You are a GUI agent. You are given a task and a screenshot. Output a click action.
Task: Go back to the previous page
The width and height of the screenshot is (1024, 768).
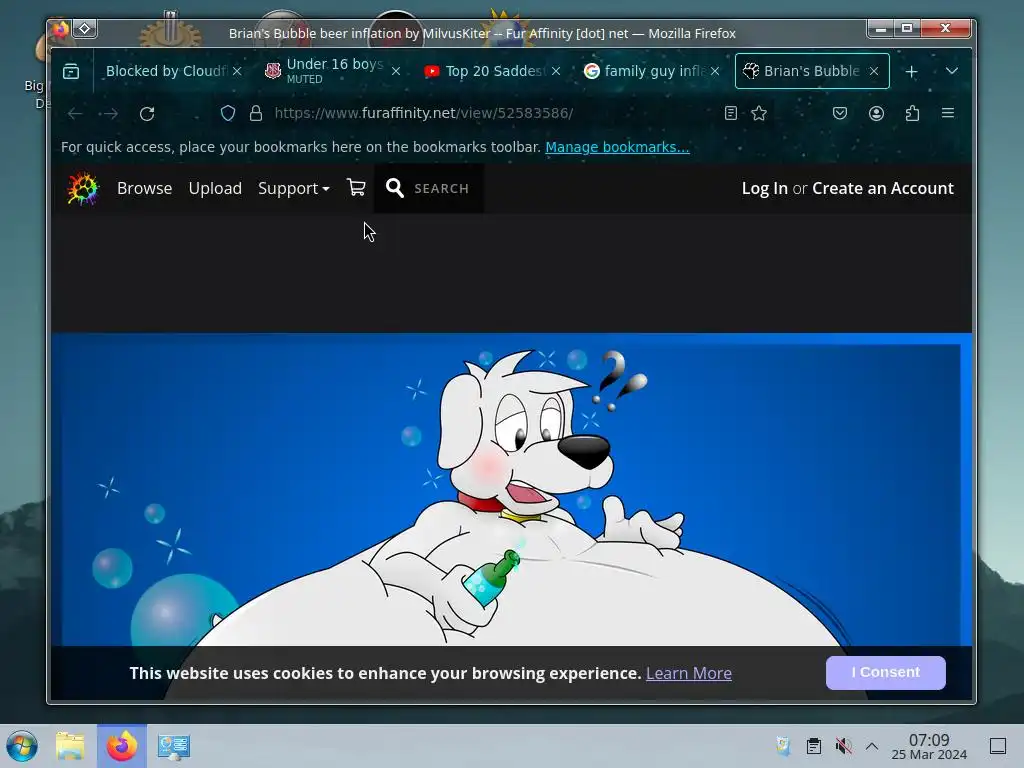pos(75,114)
